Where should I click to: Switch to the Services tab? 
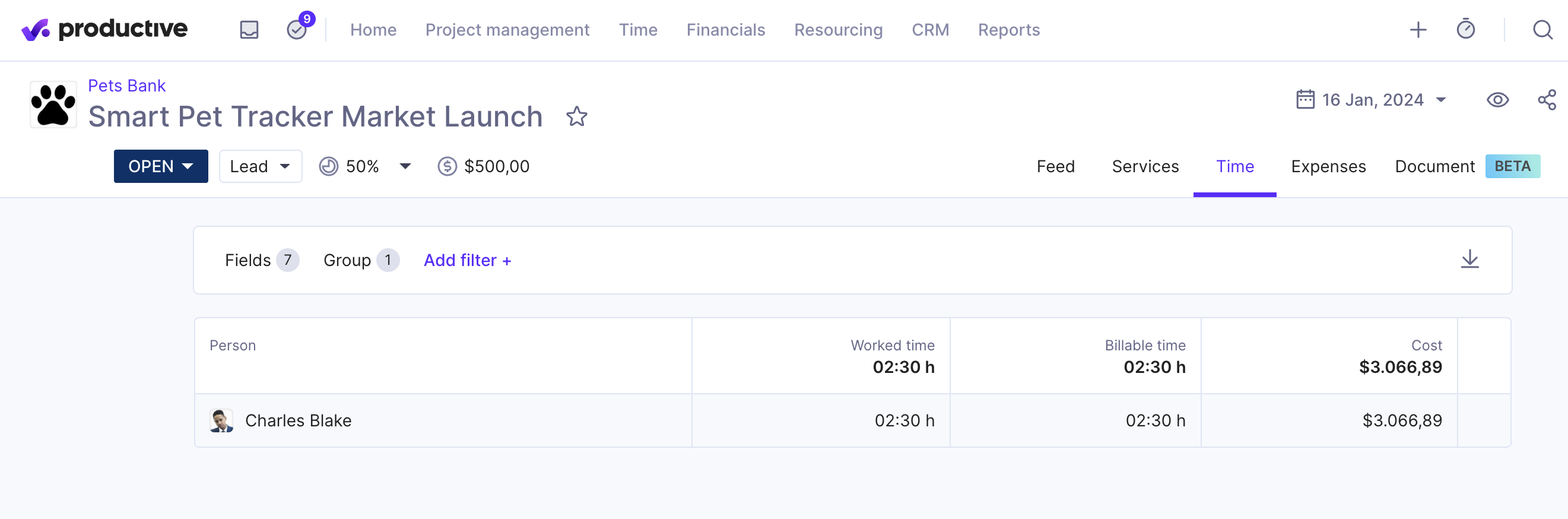[1145, 166]
